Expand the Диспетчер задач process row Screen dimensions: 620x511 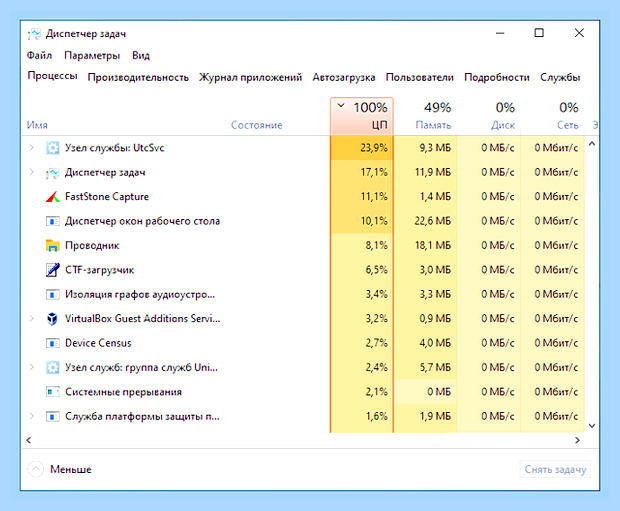click(32, 172)
